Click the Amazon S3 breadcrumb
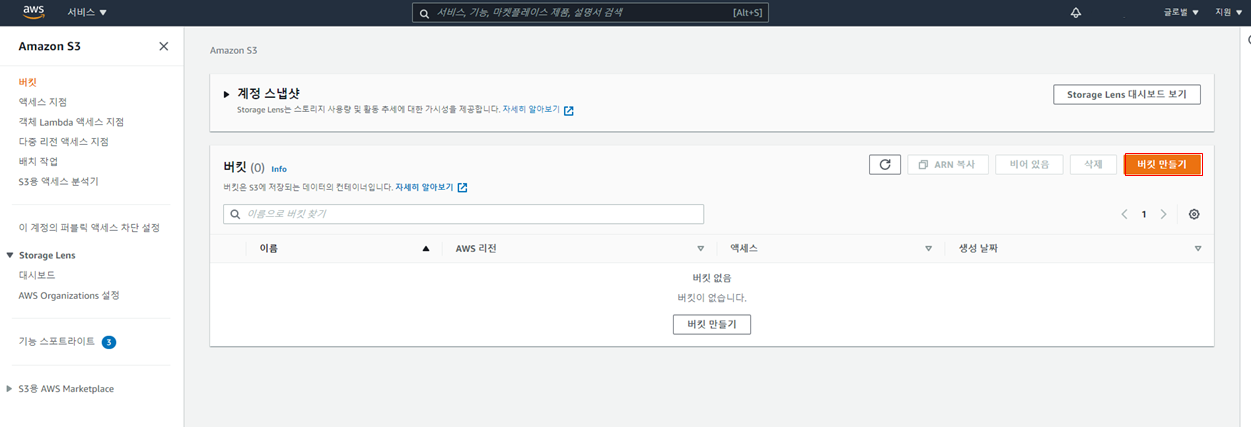1251x427 pixels. 234,49
